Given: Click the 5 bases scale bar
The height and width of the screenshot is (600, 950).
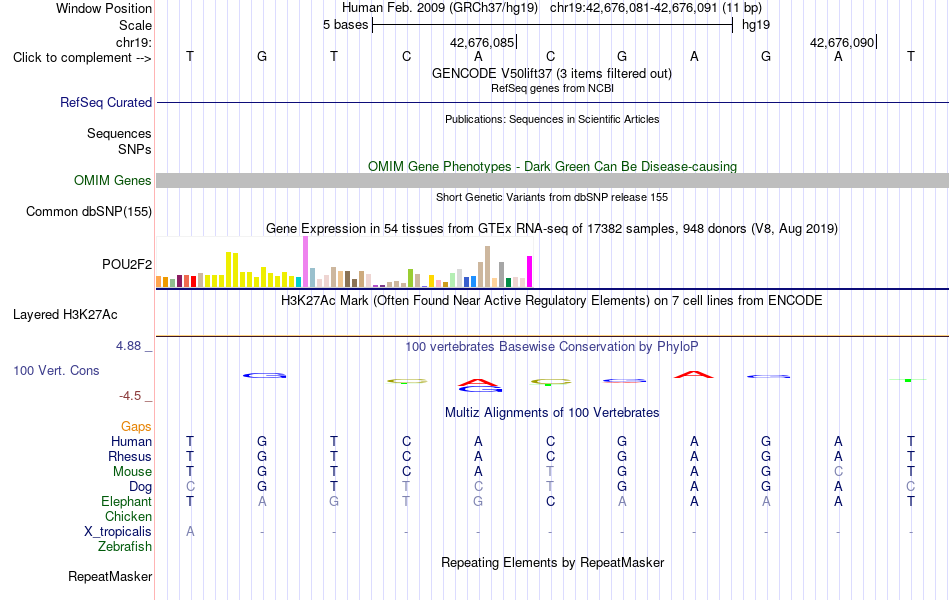Looking at the screenshot, I should [x=553, y=25].
